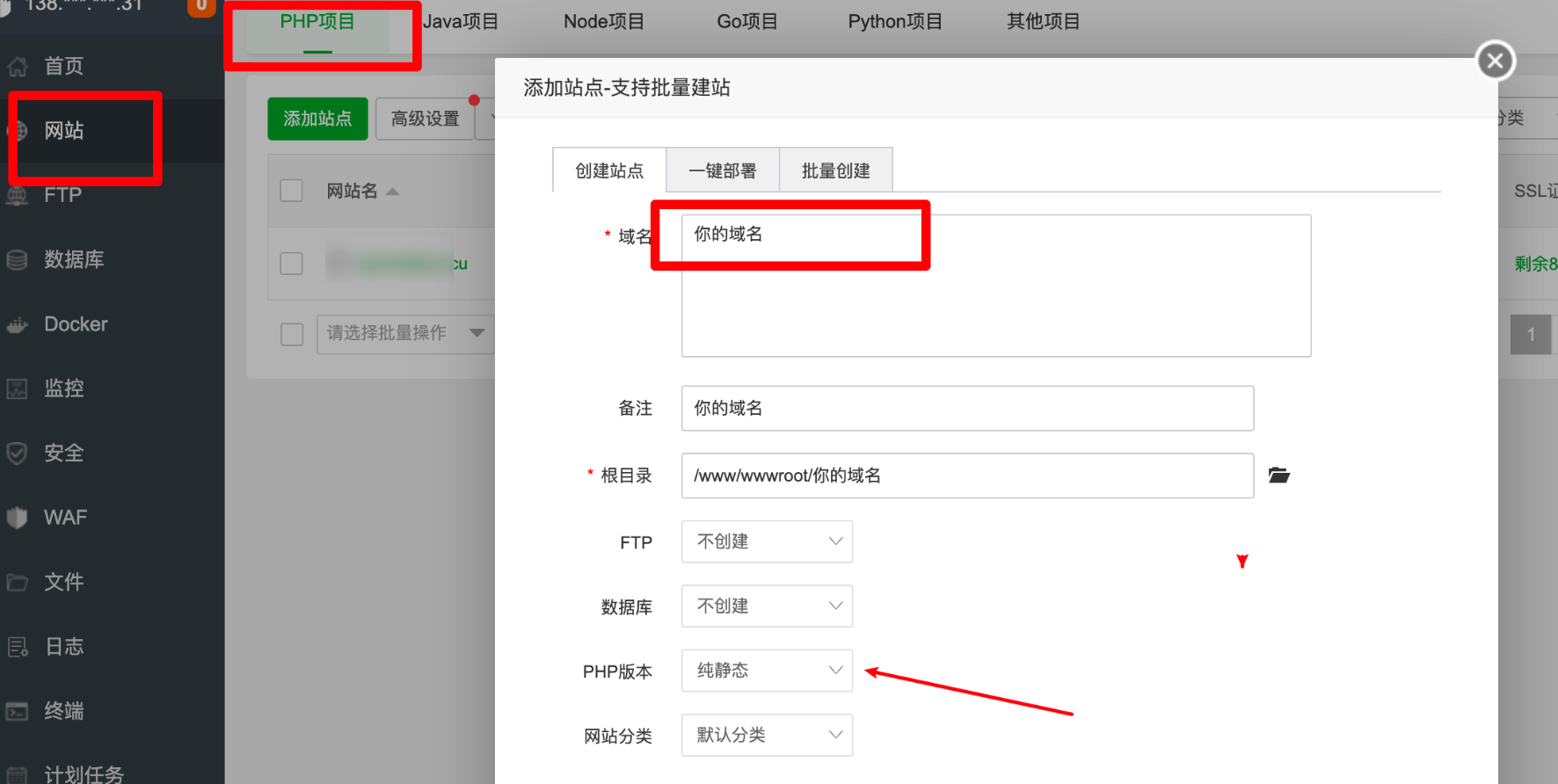Click the WAF shield icon
Viewport: 1558px width, 784px height.
click(x=18, y=518)
